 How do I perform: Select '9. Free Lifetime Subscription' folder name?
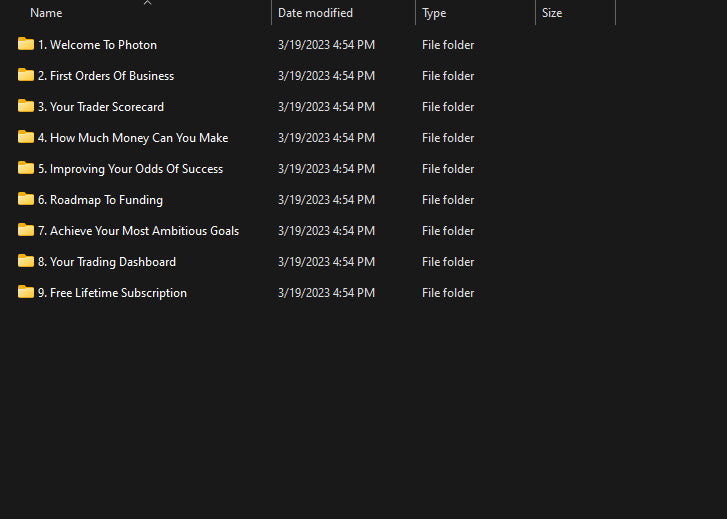[x=112, y=293]
